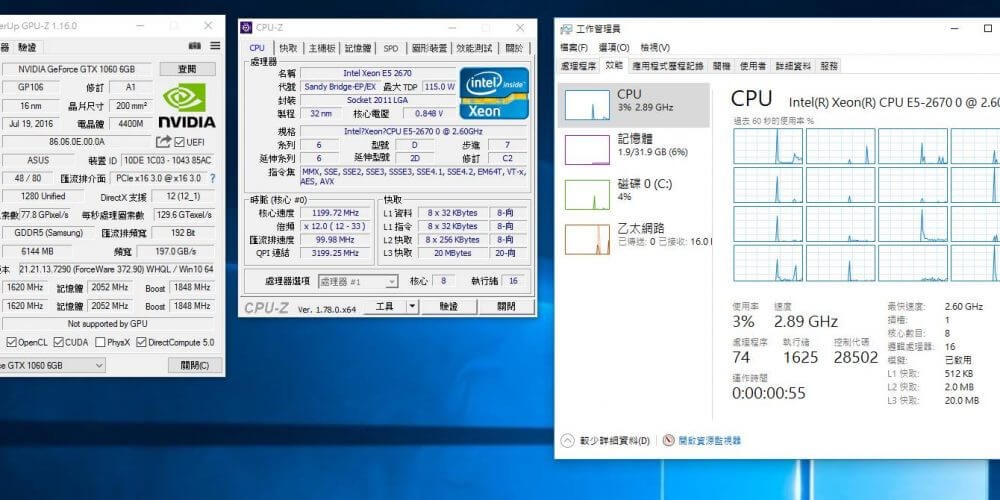Open the 應用程式歷程記錄 tab
Viewport: 1000px width, 500px height.
pyautogui.click(x=668, y=66)
